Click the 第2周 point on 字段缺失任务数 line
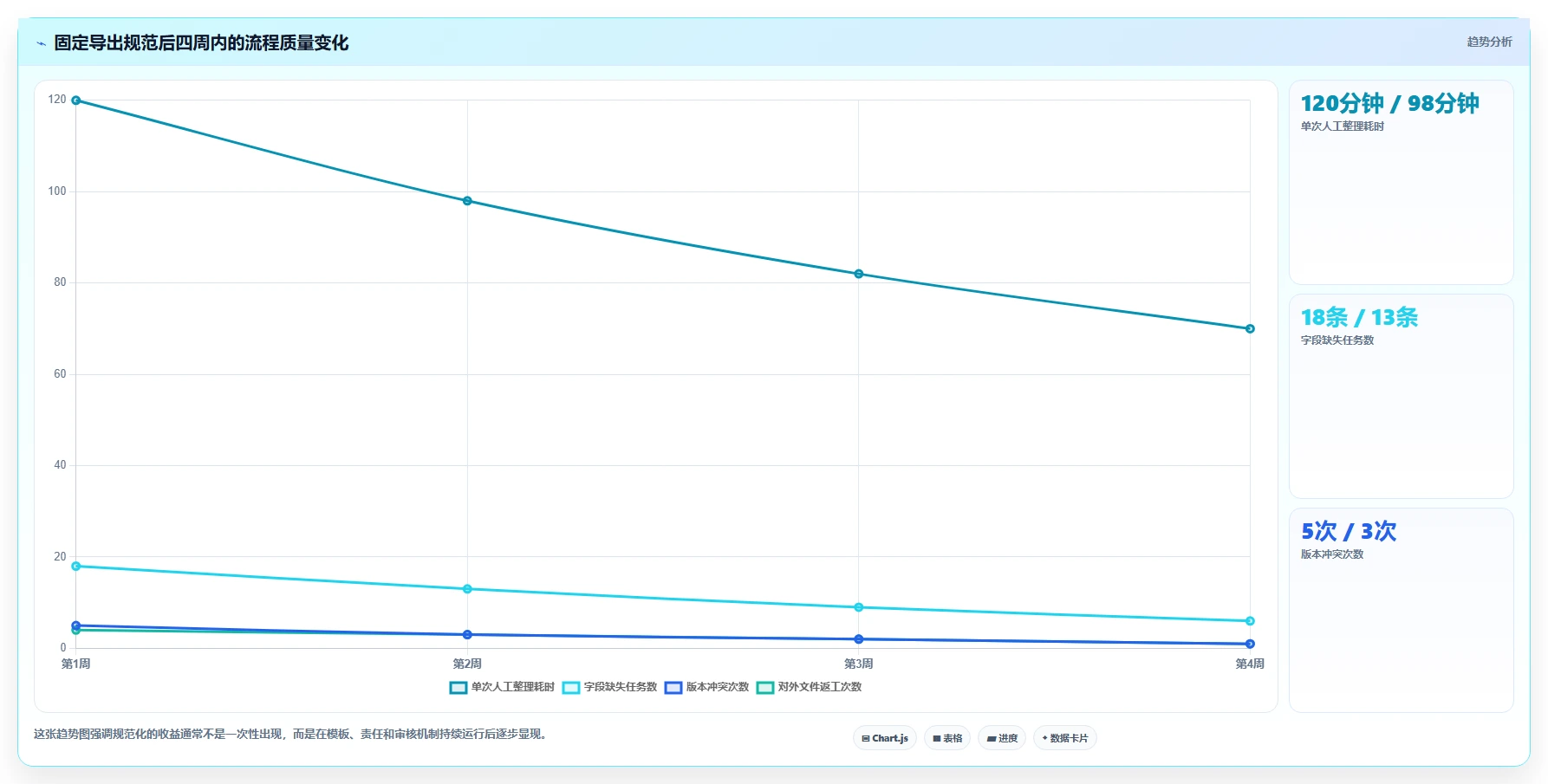 pos(467,589)
